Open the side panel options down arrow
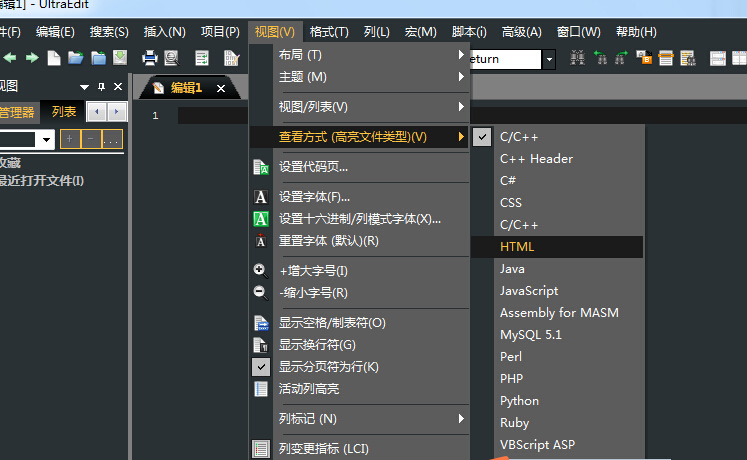Image resolution: width=747 pixels, height=460 pixels. [x=84, y=87]
